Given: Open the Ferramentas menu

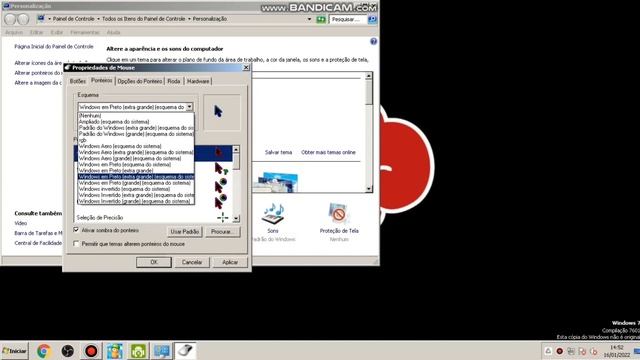Looking at the screenshot, I should click(x=84, y=32).
